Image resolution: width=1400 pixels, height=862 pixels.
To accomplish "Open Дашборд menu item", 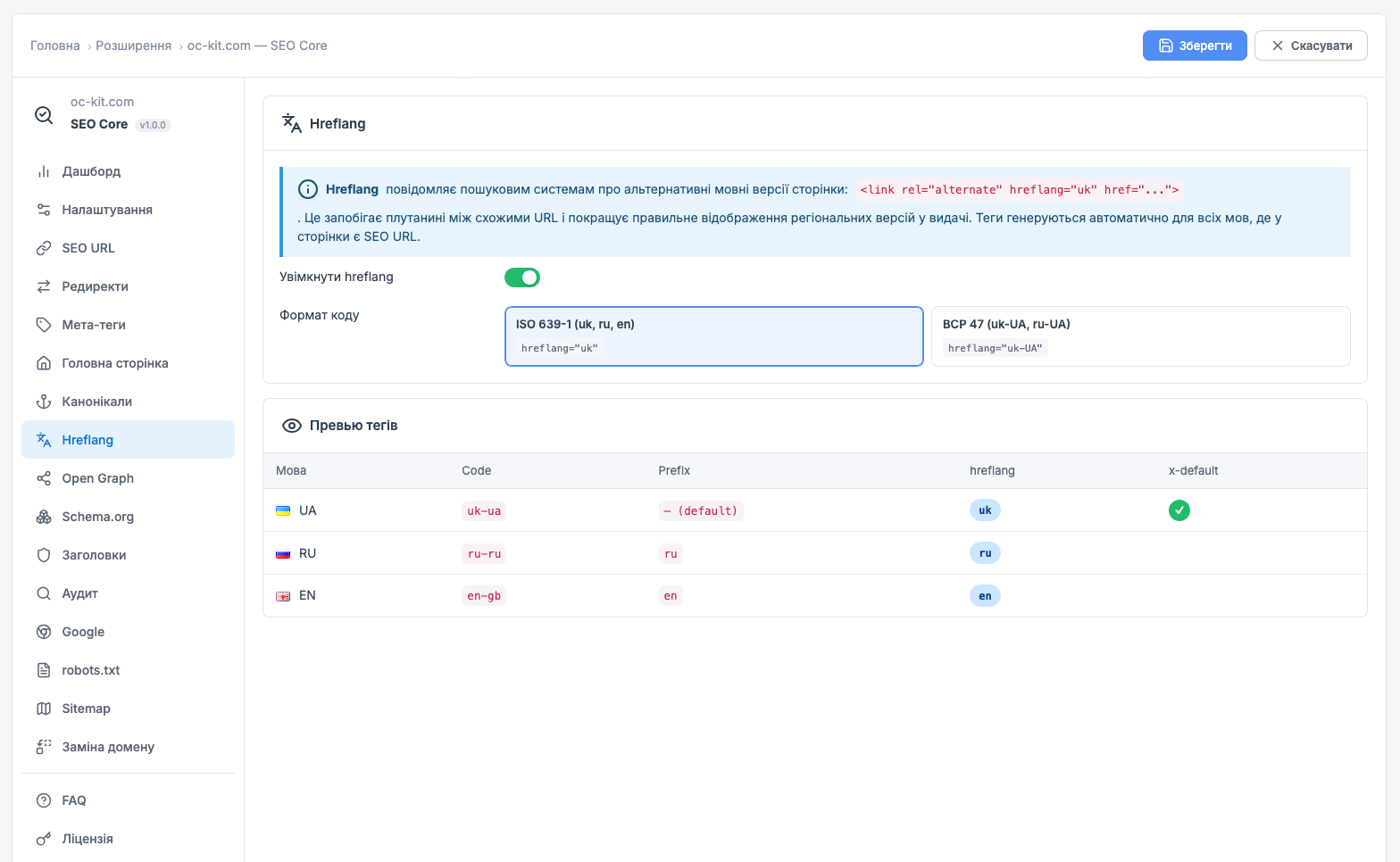I will click(x=128, y=171).
